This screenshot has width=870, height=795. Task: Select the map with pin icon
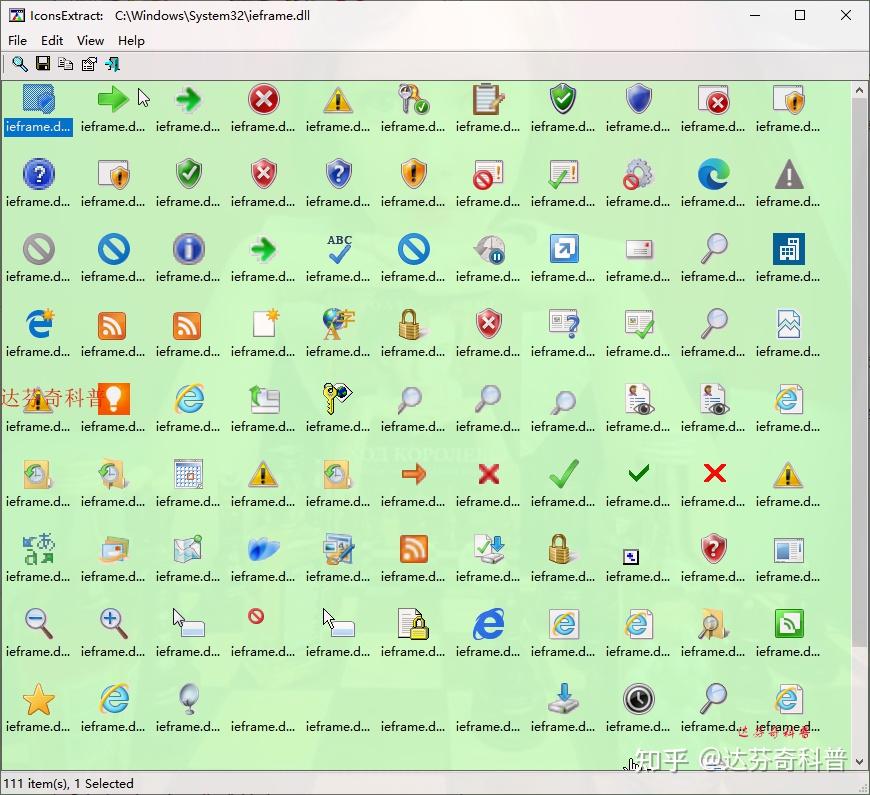(x=189, y=549)
